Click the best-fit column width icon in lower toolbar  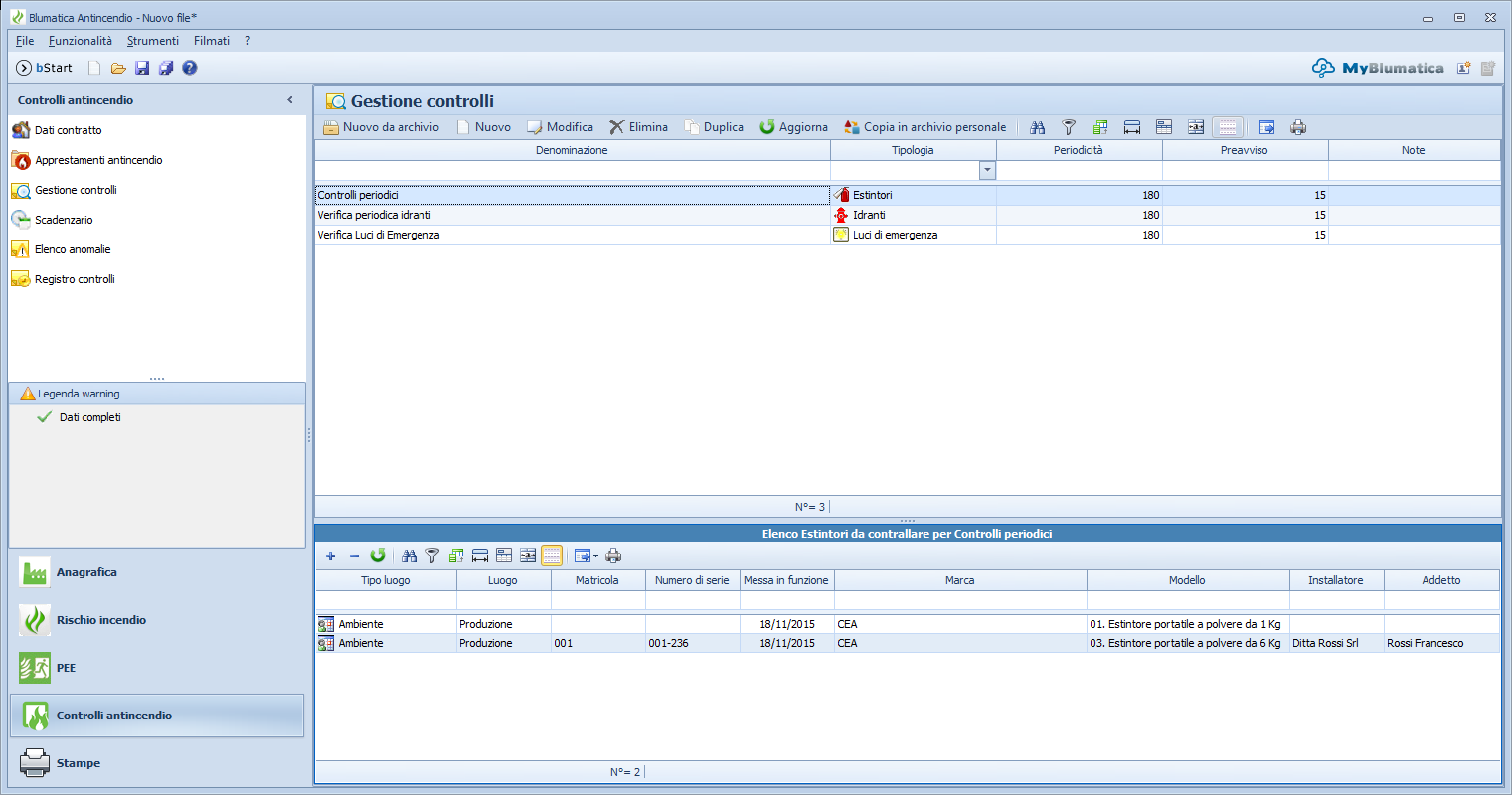point(480,556)
